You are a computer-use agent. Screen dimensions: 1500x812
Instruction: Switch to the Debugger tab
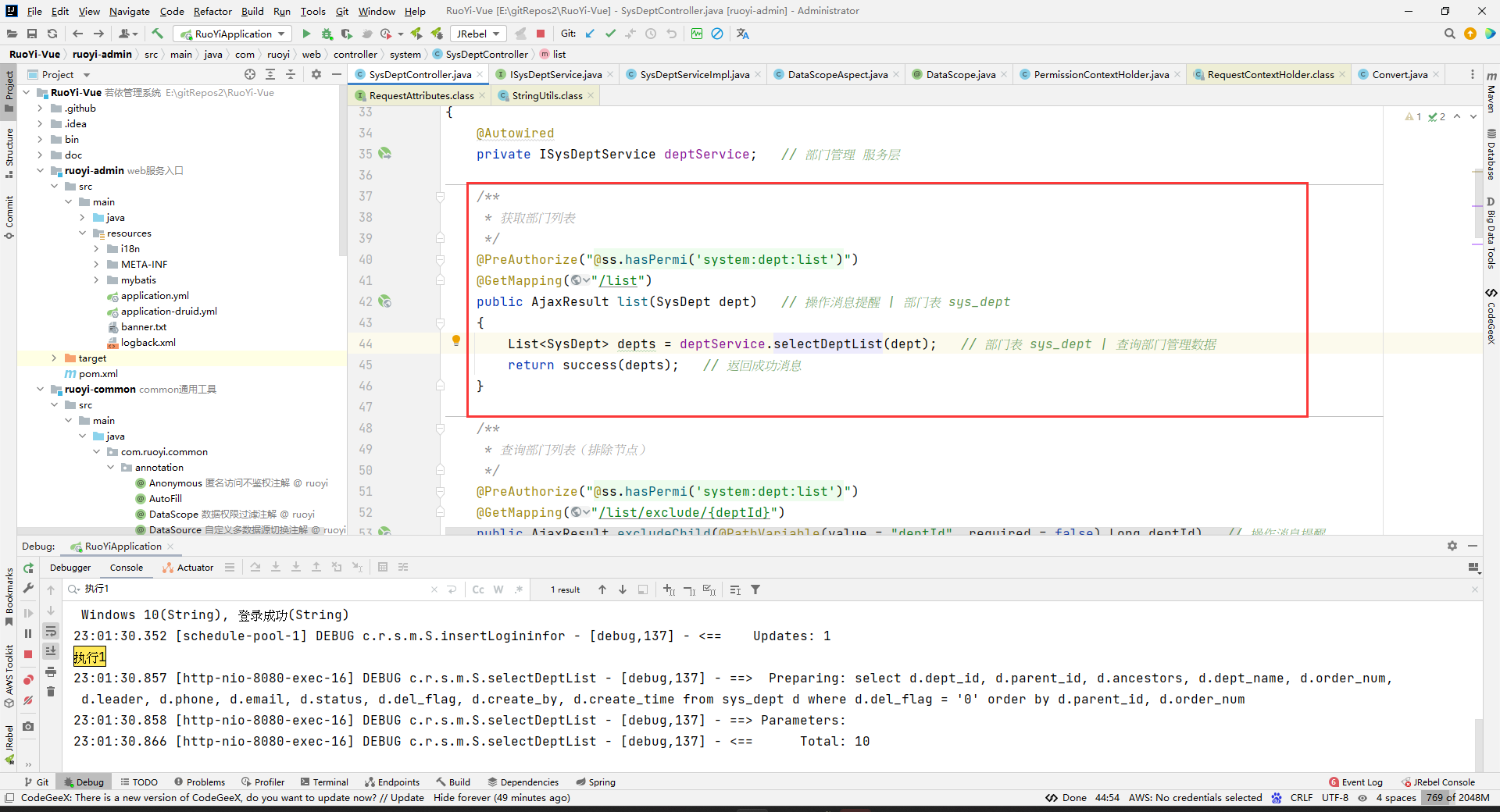pyautogui.click(x=70, y=568)
